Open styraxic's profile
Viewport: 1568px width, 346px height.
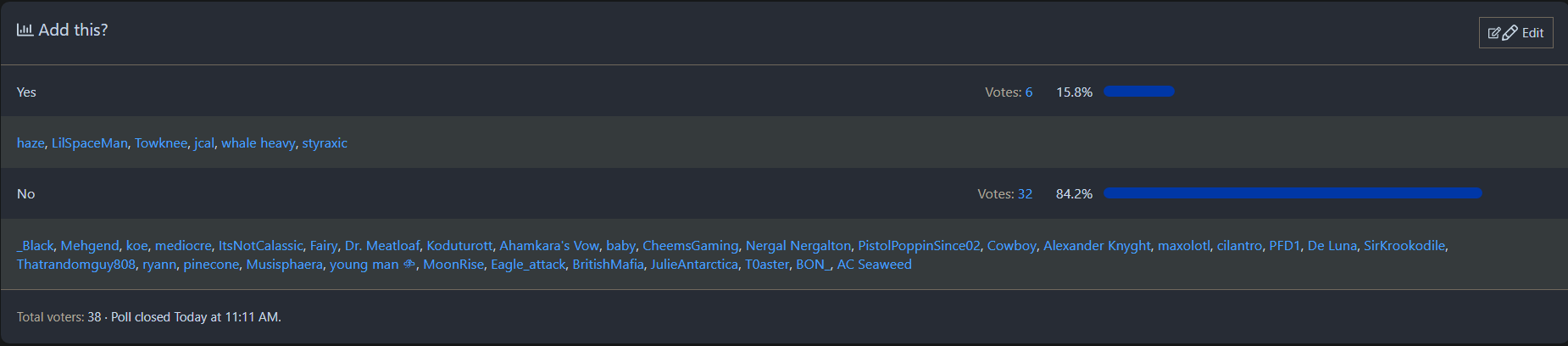(x=325, y=143)
